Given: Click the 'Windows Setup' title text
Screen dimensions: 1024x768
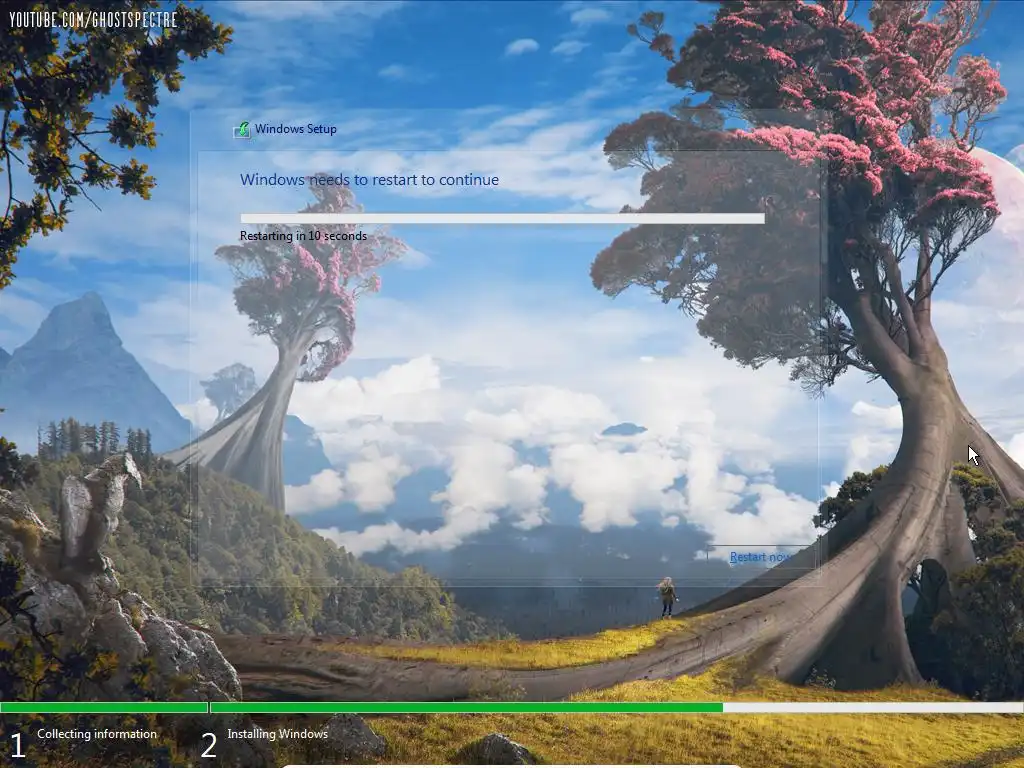Looking at the screenshot, I should tap(296, 129).
